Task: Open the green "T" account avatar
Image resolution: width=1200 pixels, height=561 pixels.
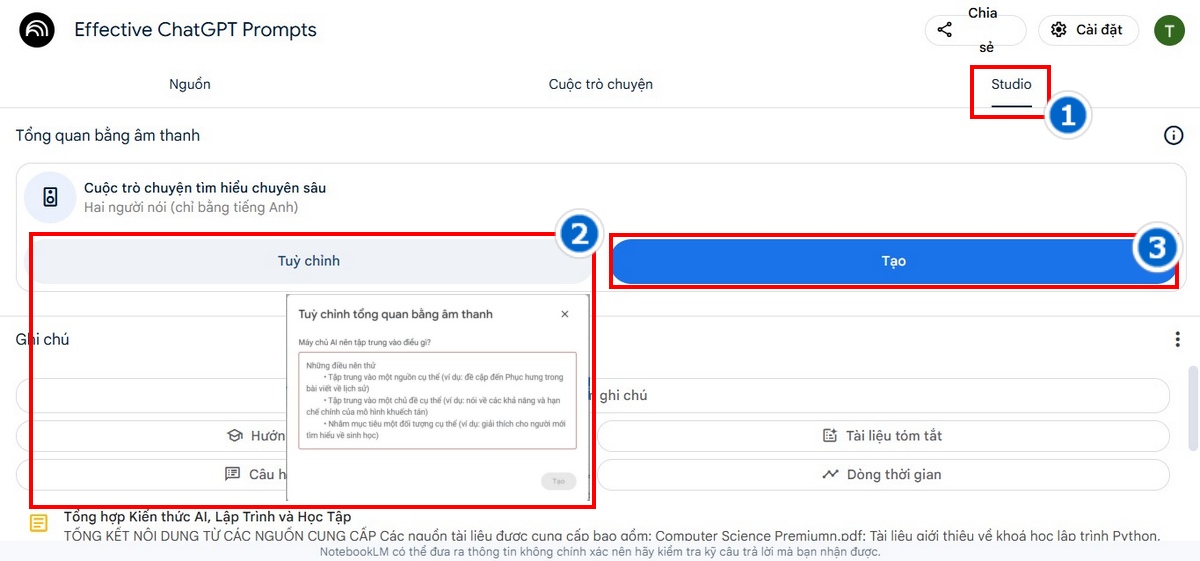Action: click(x=1169, y=30)
